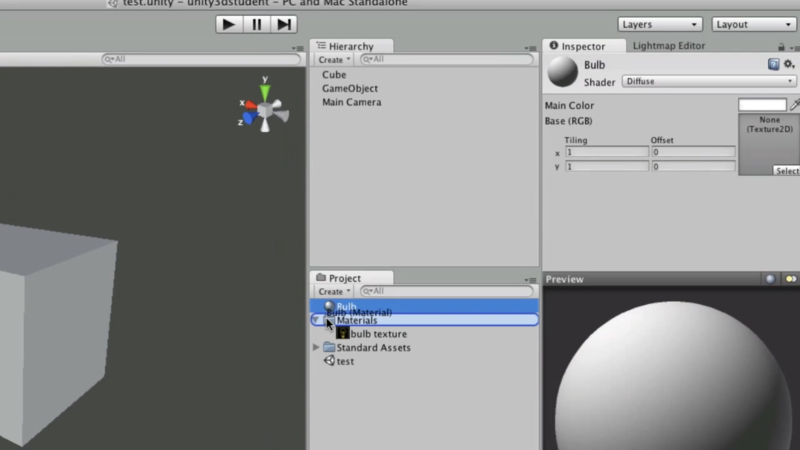
Task: Click the blue Z axis gizmo cone
Action: pos(249,118)
